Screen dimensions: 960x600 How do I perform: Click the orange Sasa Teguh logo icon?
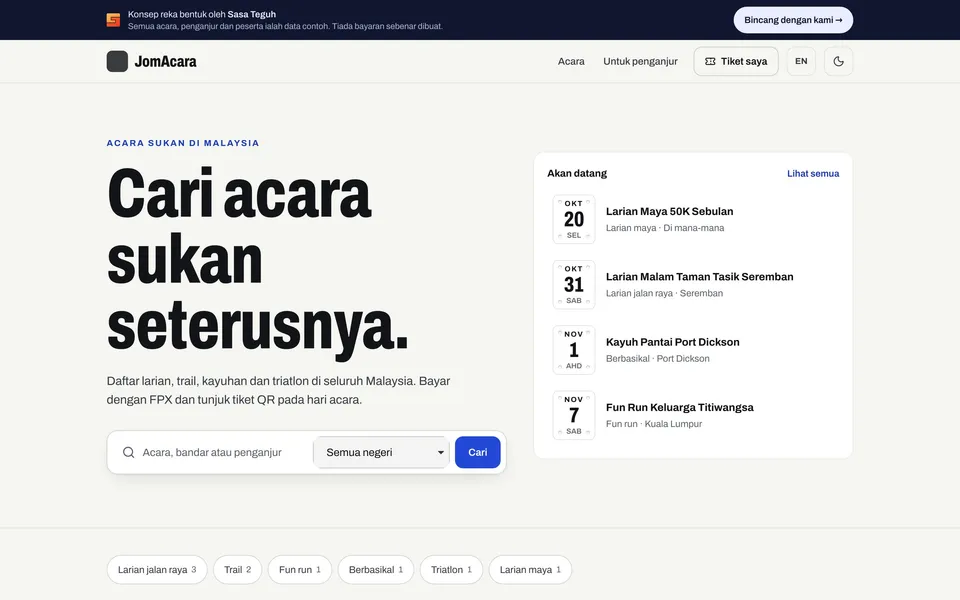[113, 20]
